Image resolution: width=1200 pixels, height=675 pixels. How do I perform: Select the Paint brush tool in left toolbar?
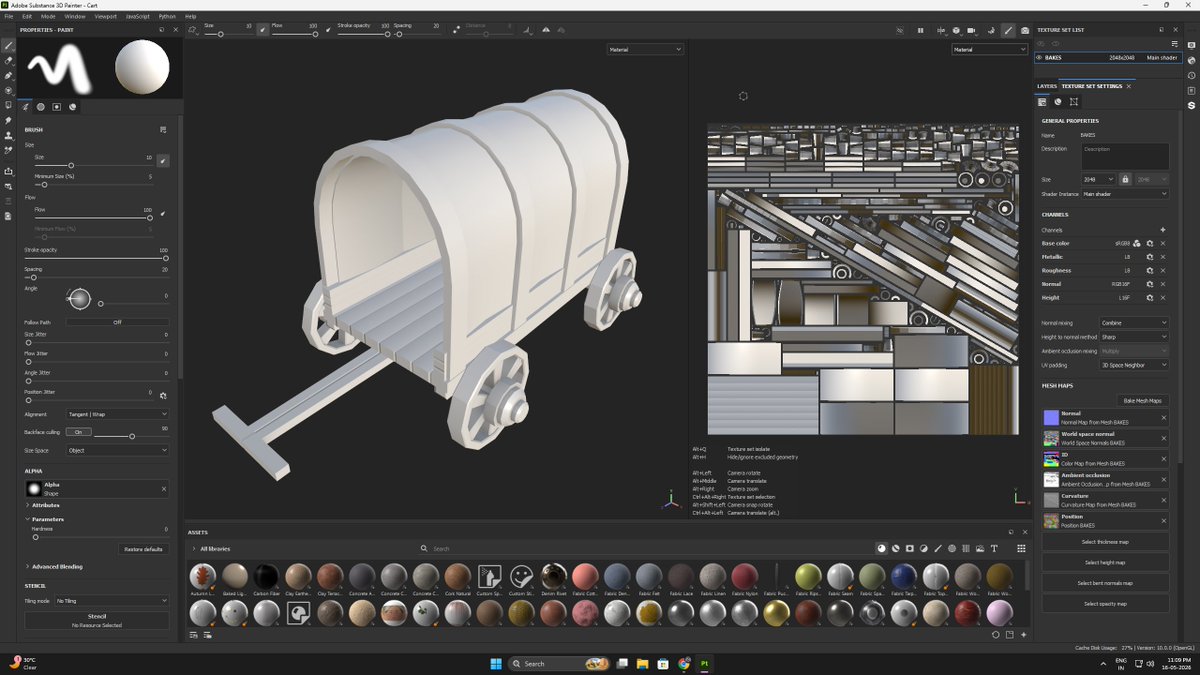[8, 45]
